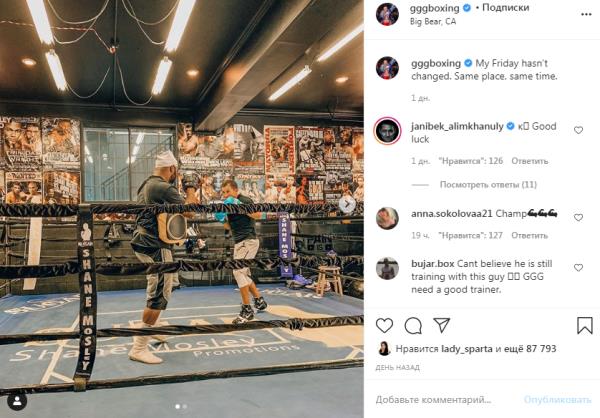
Task: Share the post with the paper plane icon
Action: (442, 325)
